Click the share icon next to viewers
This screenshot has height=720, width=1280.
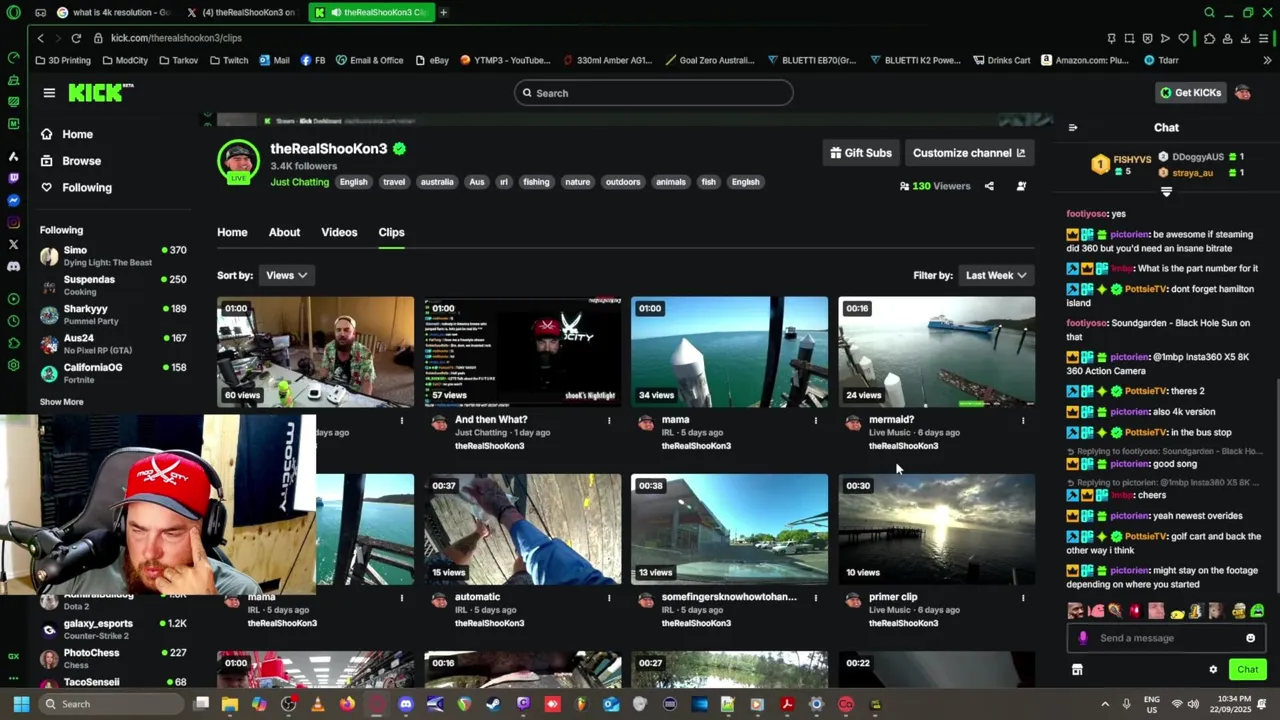tap(989, 186)
